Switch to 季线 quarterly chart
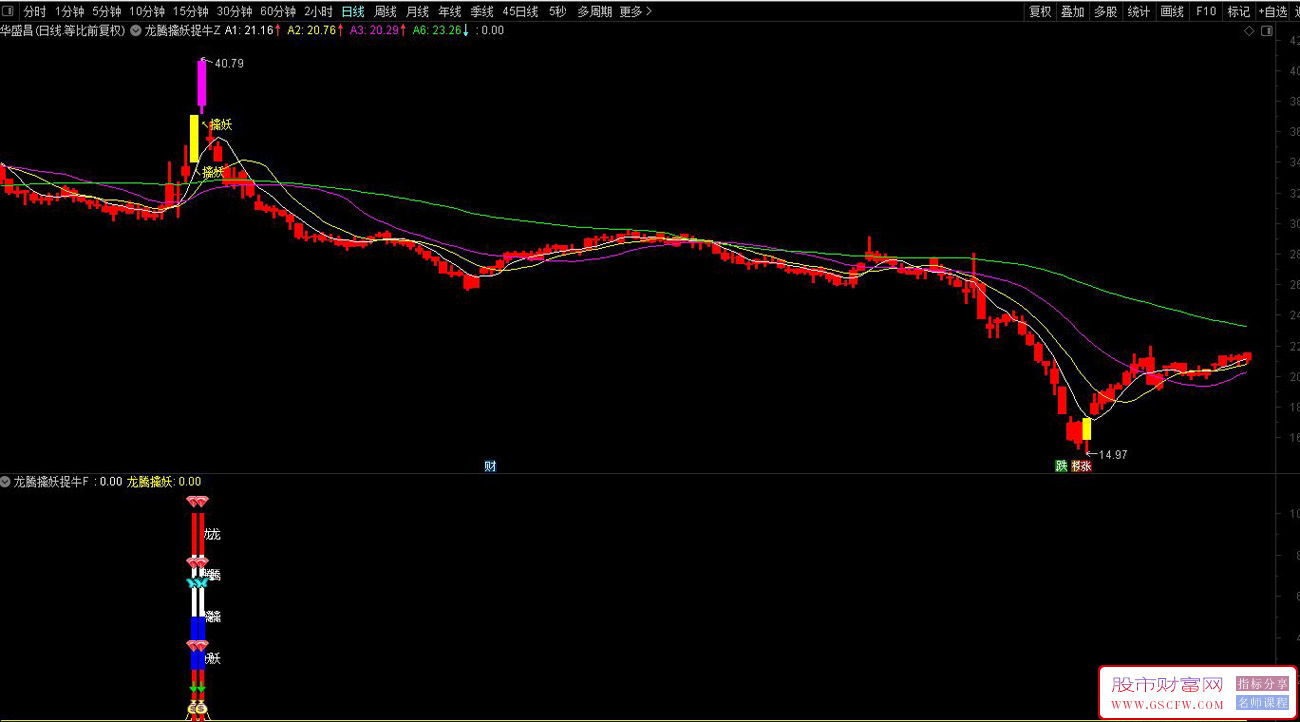Image resolution: width=1300 pixels, height=722 pixels. (x=482, y=12)
